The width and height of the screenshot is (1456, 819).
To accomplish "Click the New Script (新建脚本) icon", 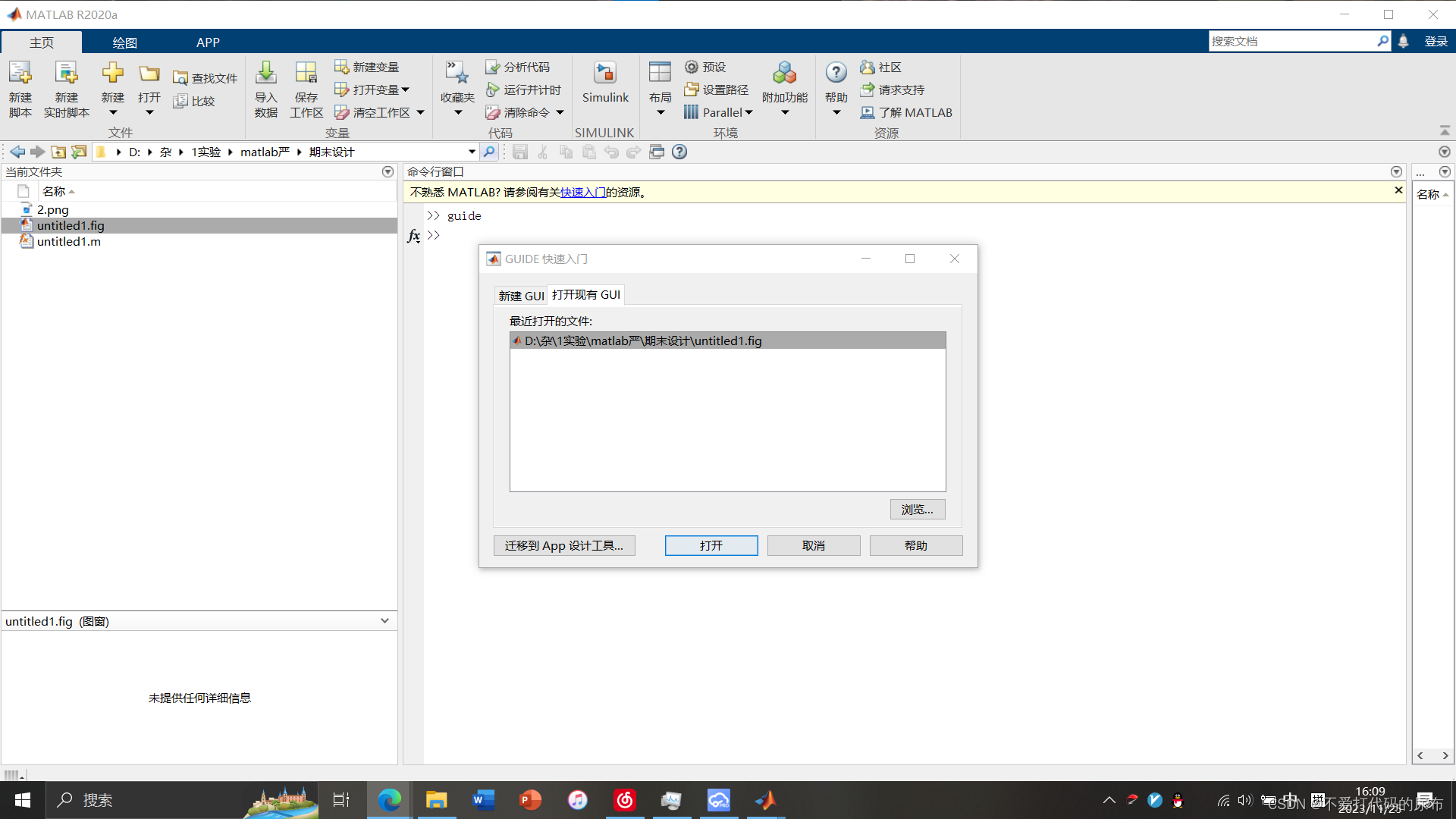I will pos(20,73).
